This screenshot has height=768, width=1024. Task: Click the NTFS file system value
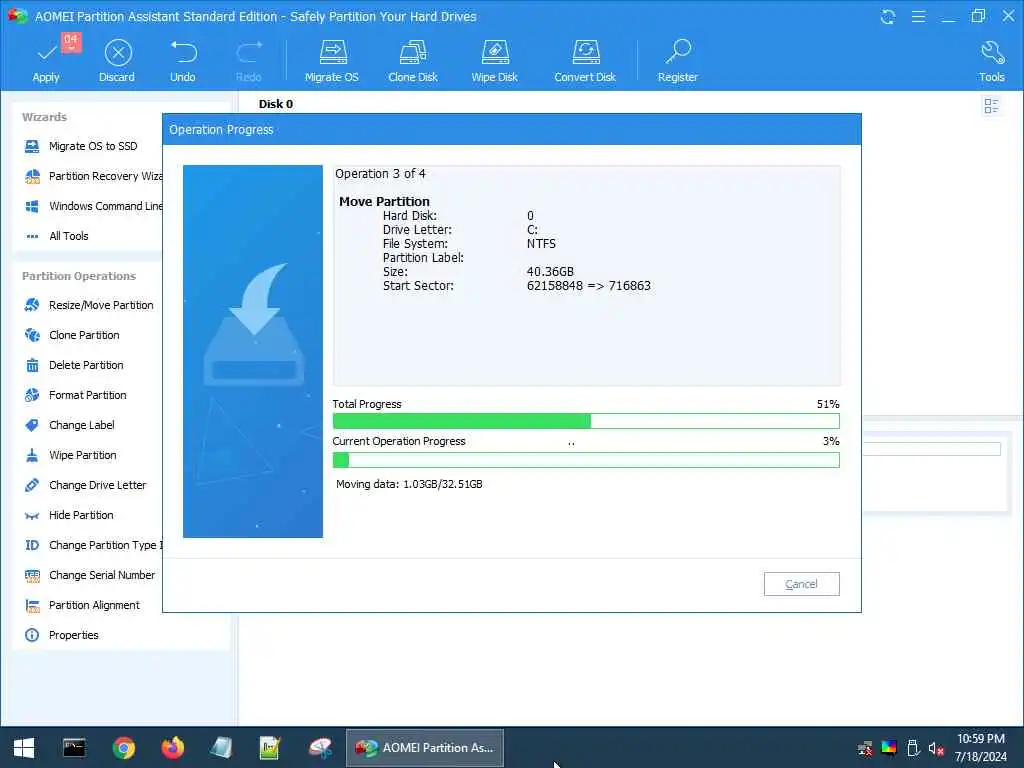tap(541, 244)
